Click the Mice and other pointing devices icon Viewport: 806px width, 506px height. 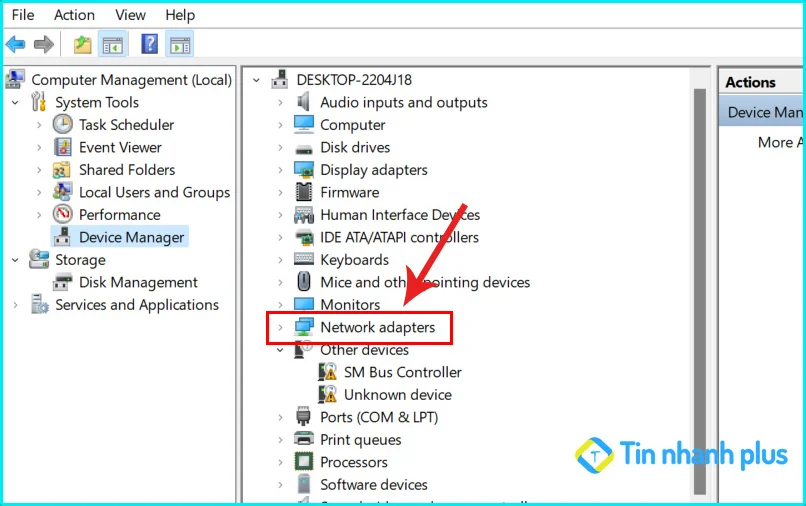(x=304, y=282)
